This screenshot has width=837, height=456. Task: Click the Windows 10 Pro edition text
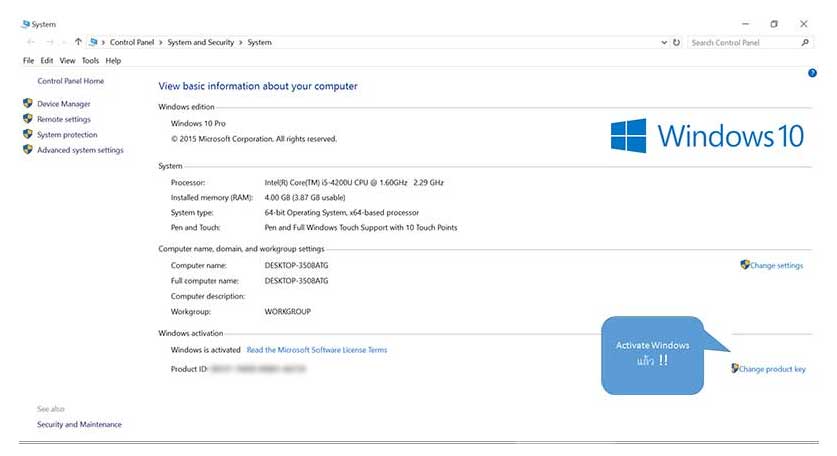(x=198, y=123)
